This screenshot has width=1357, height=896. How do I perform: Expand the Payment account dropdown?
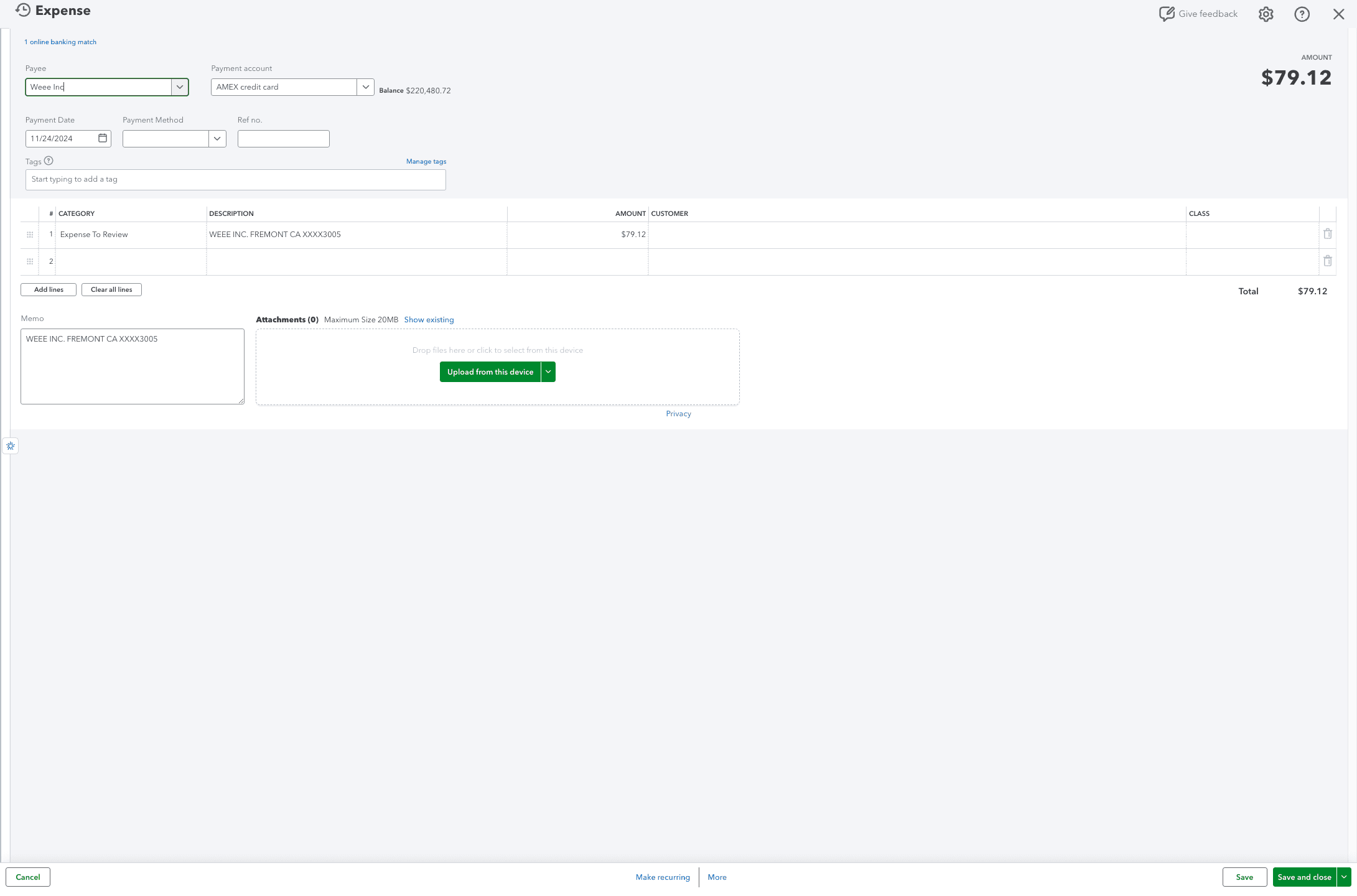click(x=365, y=87)
